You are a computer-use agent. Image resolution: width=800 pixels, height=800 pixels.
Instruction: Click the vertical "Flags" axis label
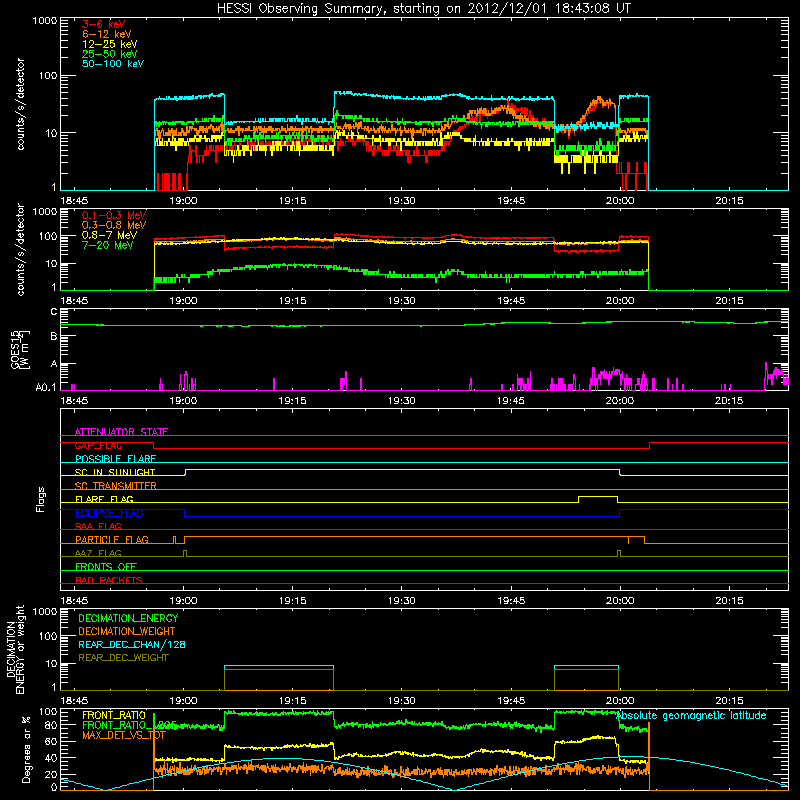(x=41, y=499)
